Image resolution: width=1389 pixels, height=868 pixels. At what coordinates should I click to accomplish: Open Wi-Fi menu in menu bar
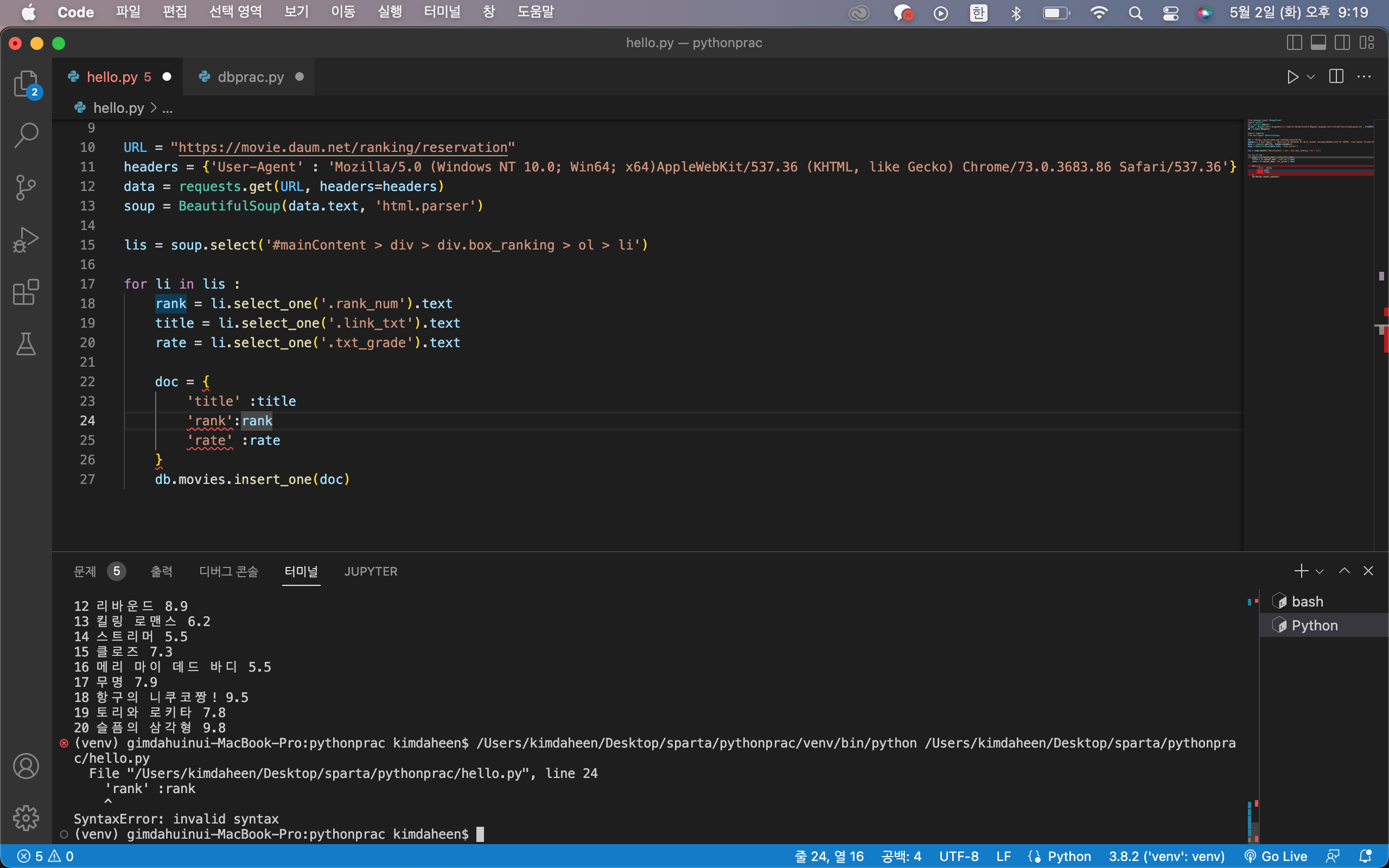[x=1099, y=12]
